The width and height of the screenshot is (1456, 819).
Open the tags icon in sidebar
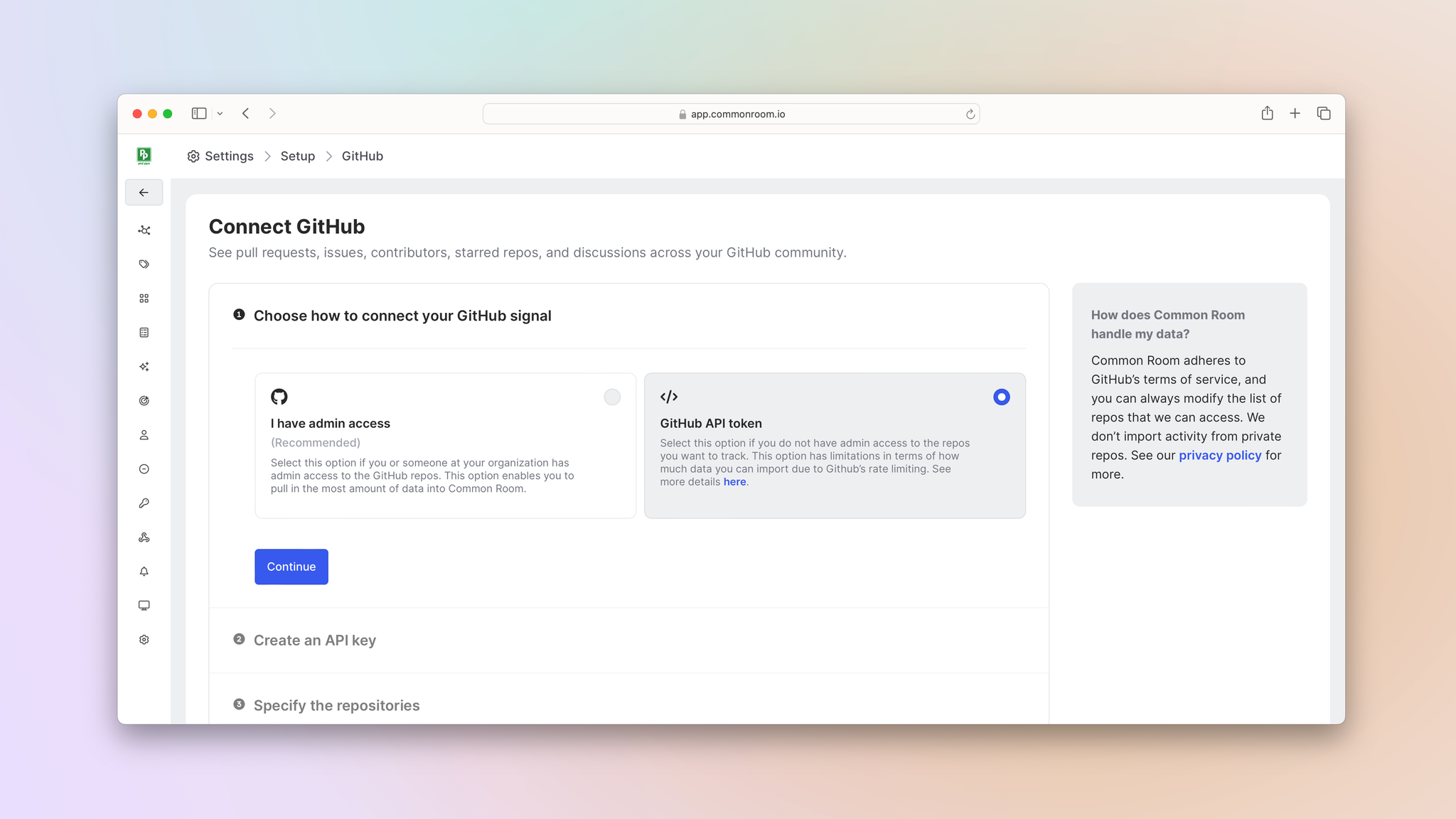tap(144, 264)
